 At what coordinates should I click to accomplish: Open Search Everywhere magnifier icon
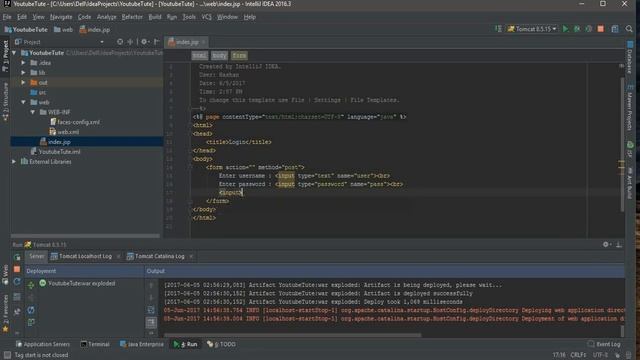click(x=629, y=29)
